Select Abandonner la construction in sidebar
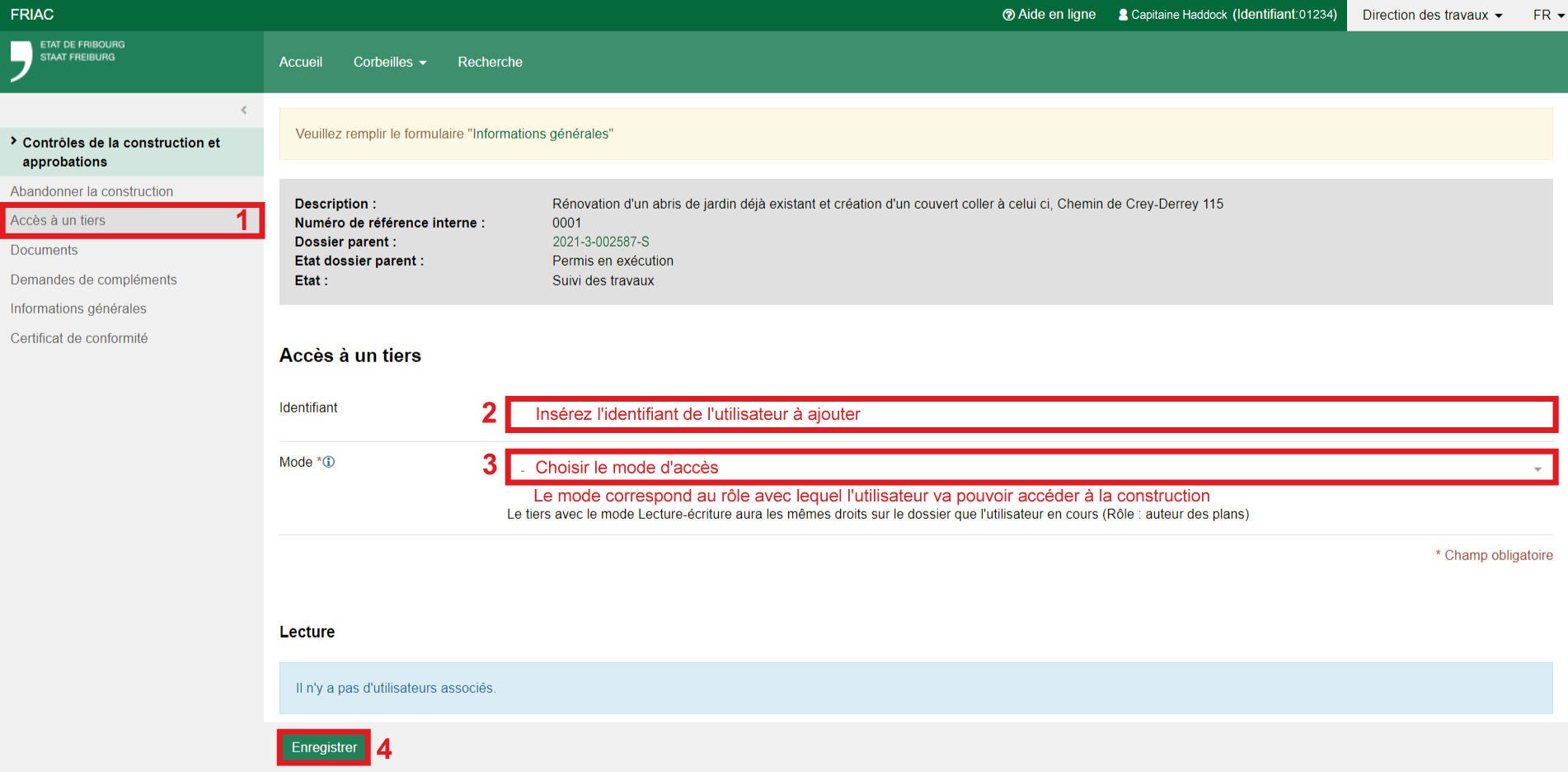The image size is (1568, 772). click(x=92, y=191)
